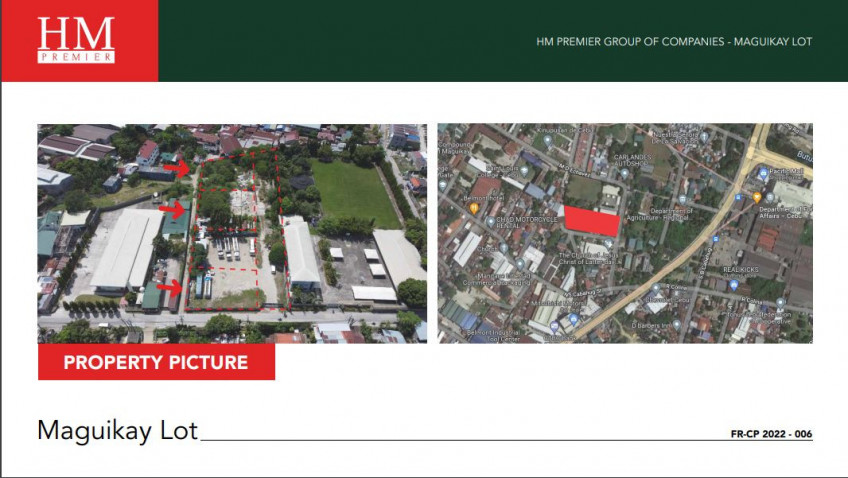Screen dimensions: 848x478
Task: Click the Saint Louis College map pin
Action: coord(524,171)
